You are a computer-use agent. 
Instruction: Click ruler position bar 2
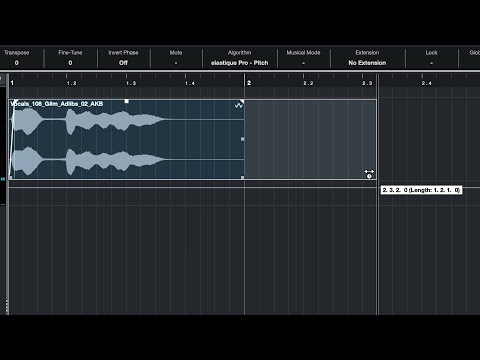pos(249,83)
